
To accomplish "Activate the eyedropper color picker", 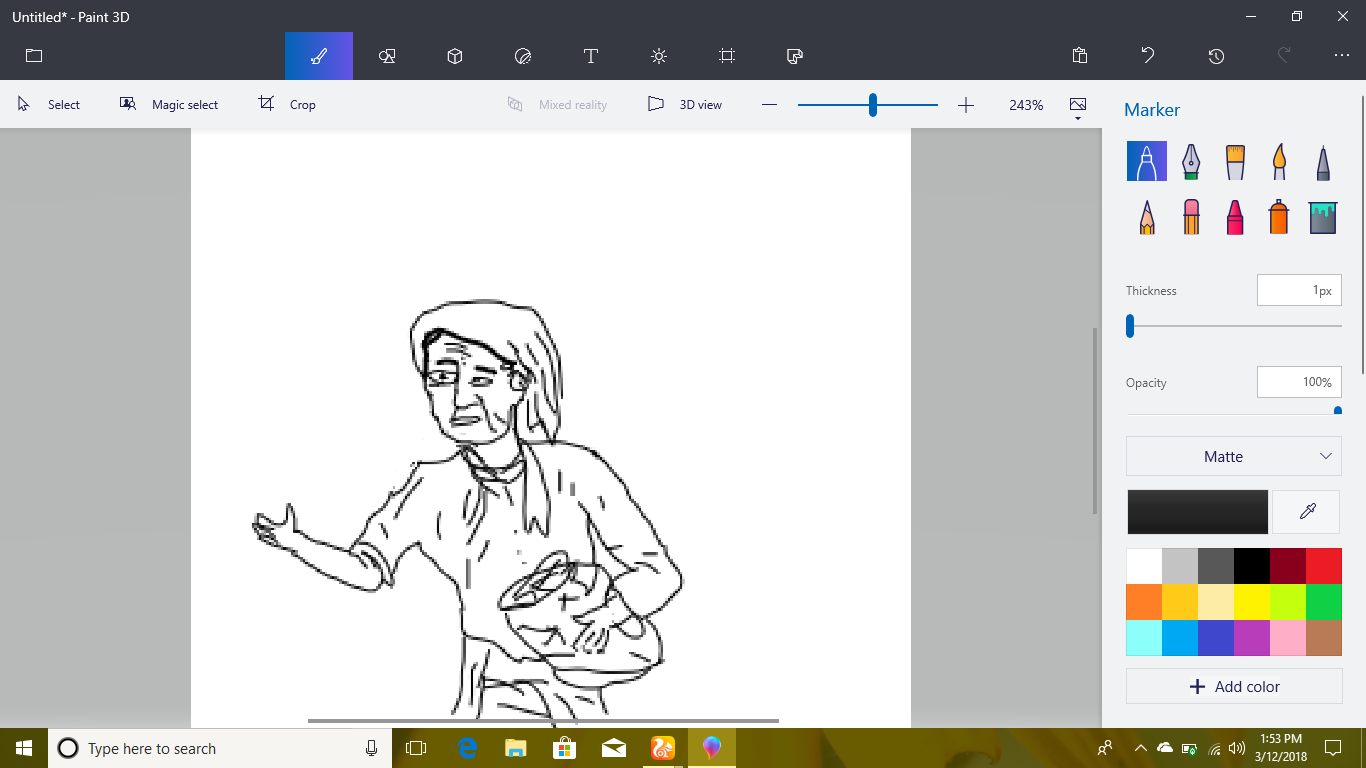I will [x=1306, y=512].
